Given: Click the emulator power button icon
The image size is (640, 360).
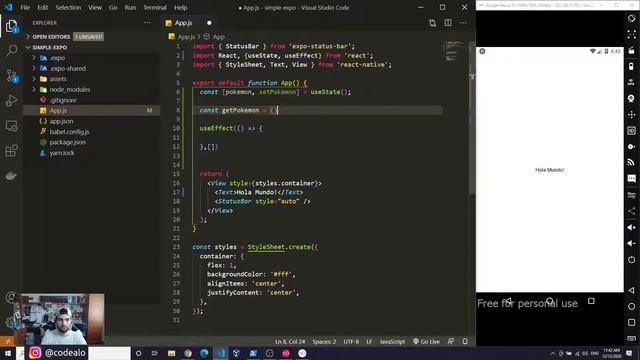Looking at the screenshot, I should 631,260.
